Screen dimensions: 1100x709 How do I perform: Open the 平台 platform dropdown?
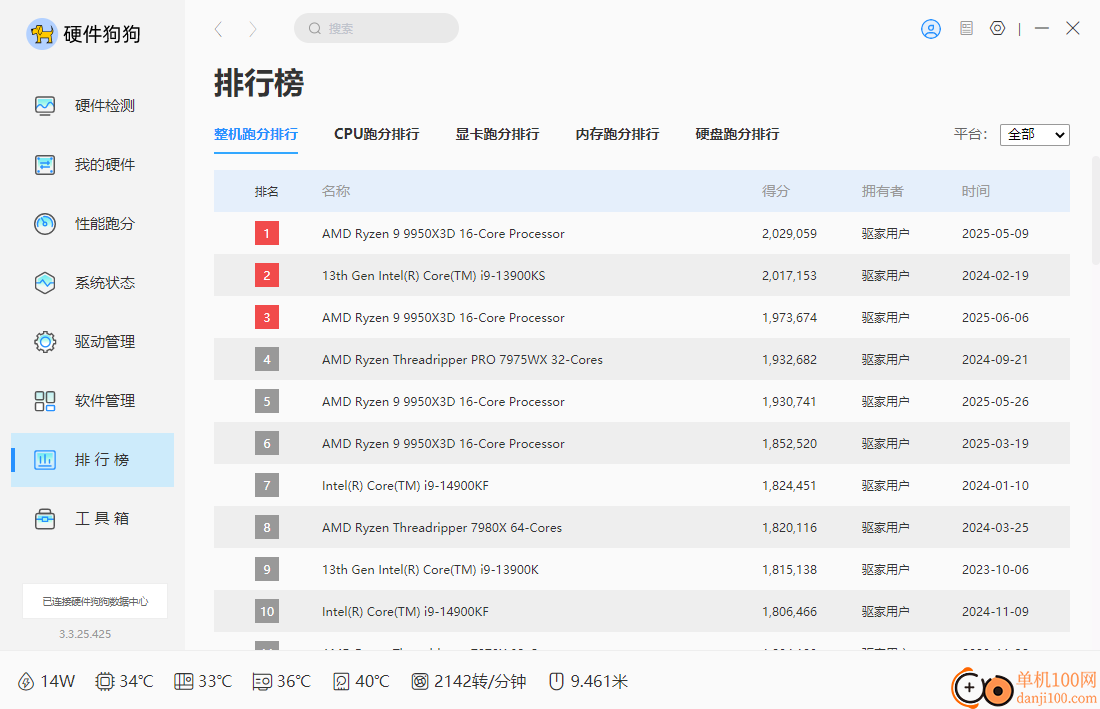coord(1035,135)
